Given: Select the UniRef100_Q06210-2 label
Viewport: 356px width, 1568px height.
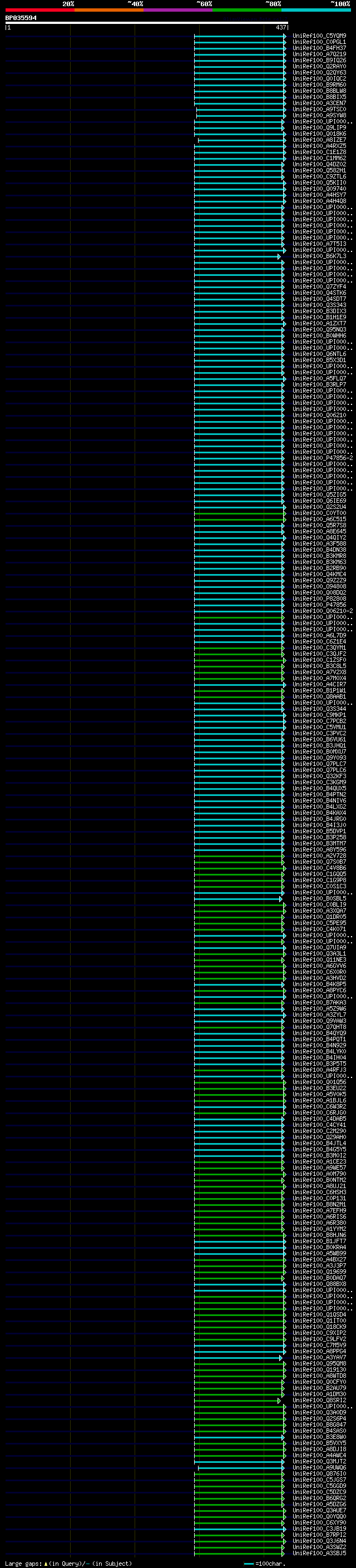Looking at the screenshot, I should click(323, 611).
